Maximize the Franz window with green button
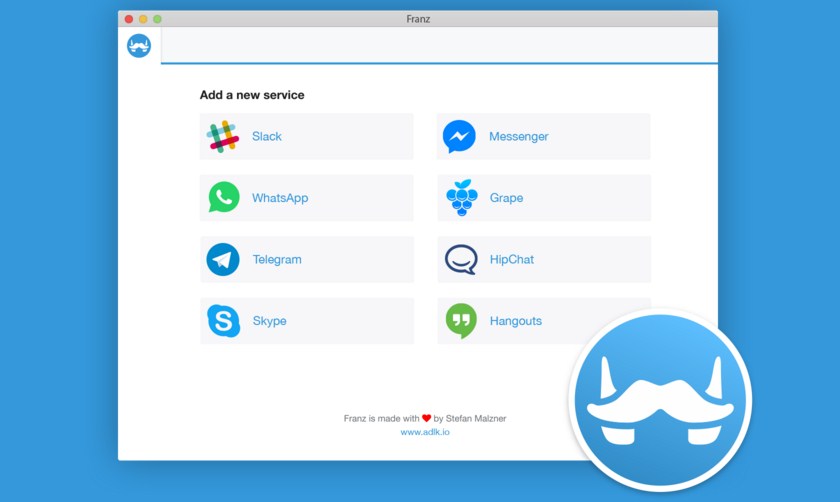The image size is (840, 502). coord(158,19)
